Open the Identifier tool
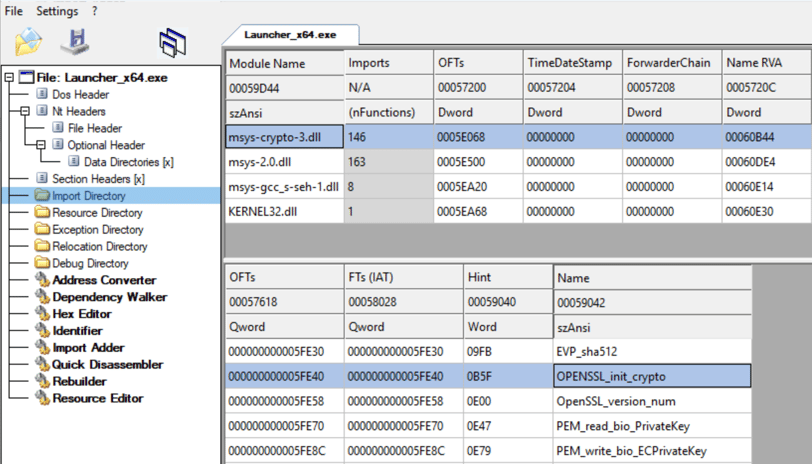 pyautogui.click(x=77, y=331)
